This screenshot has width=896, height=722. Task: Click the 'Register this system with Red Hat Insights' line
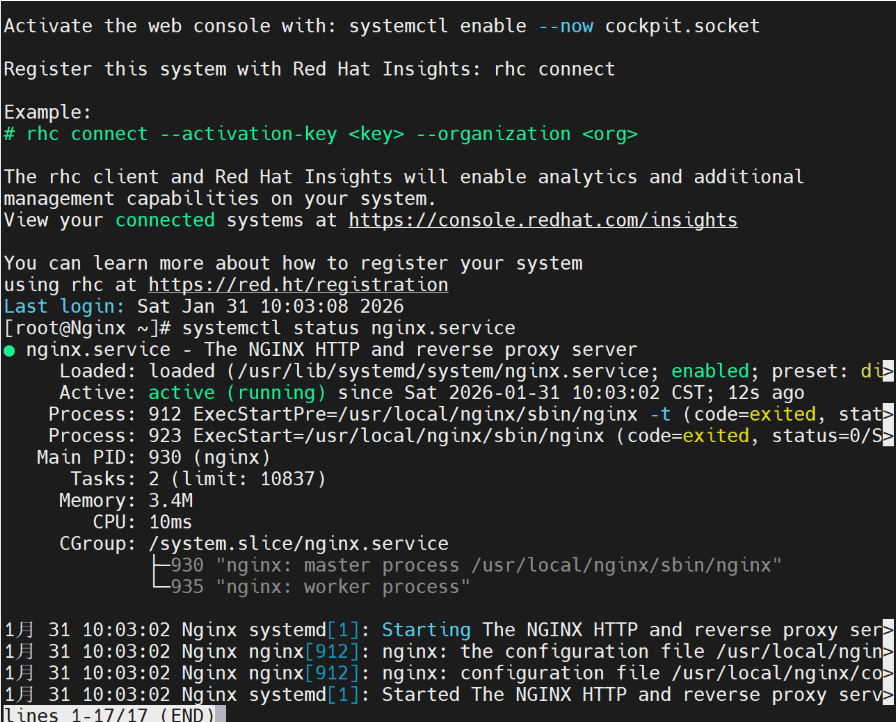[x=309, y=70]
